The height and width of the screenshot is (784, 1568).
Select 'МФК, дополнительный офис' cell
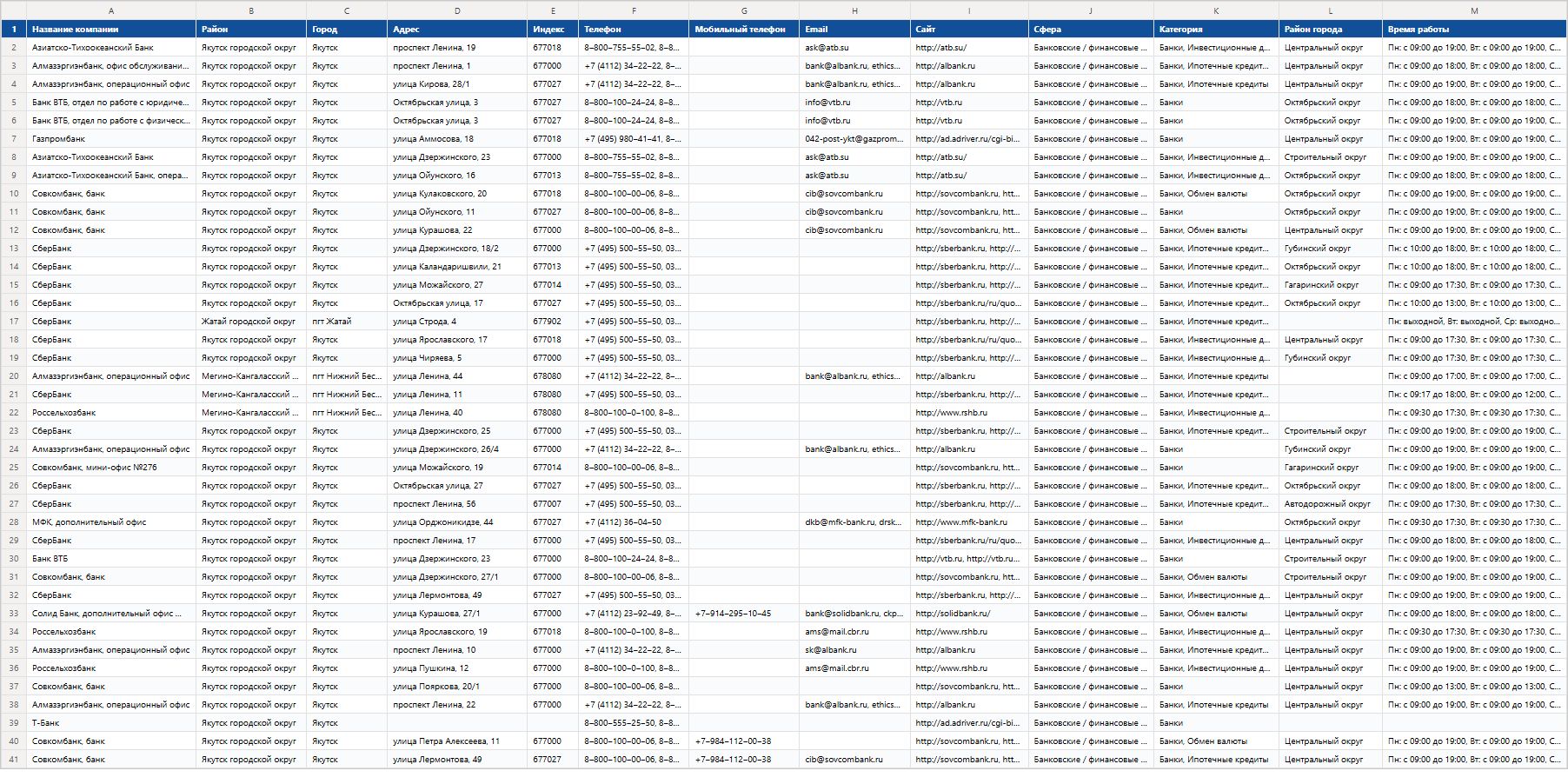point(111,522)
